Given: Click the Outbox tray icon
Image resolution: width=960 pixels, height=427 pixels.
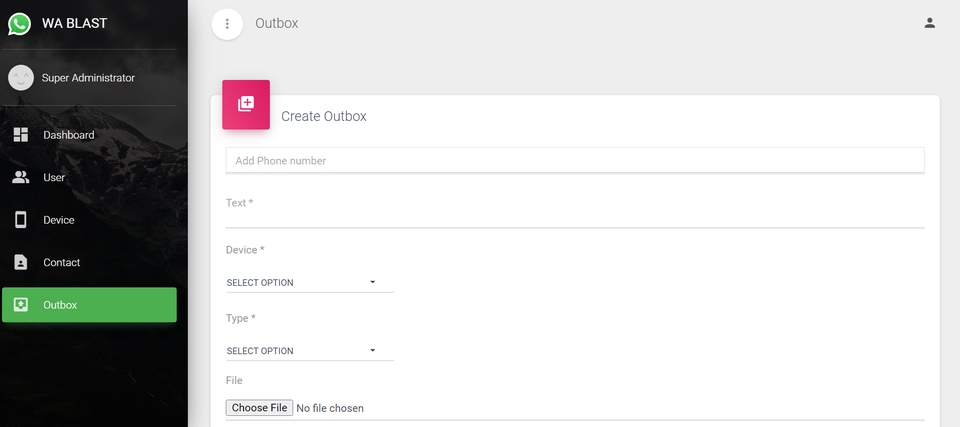Looking at the screenshot, I should tap(21, 305).
